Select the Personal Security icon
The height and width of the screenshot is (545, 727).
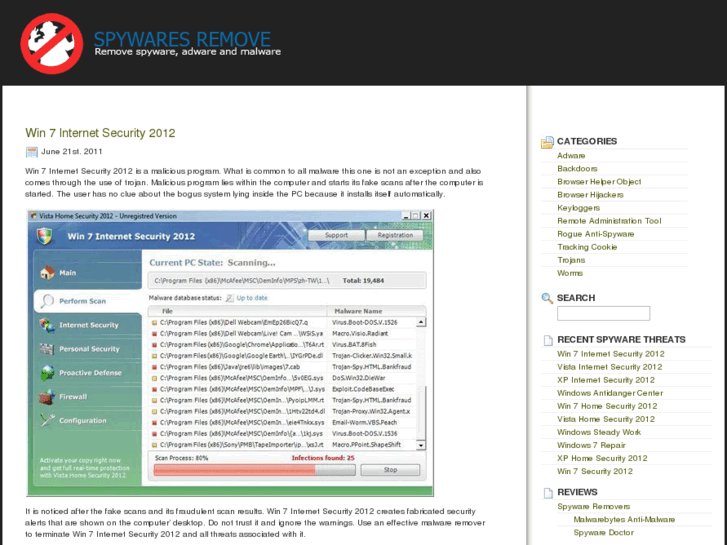coord(47,349)
